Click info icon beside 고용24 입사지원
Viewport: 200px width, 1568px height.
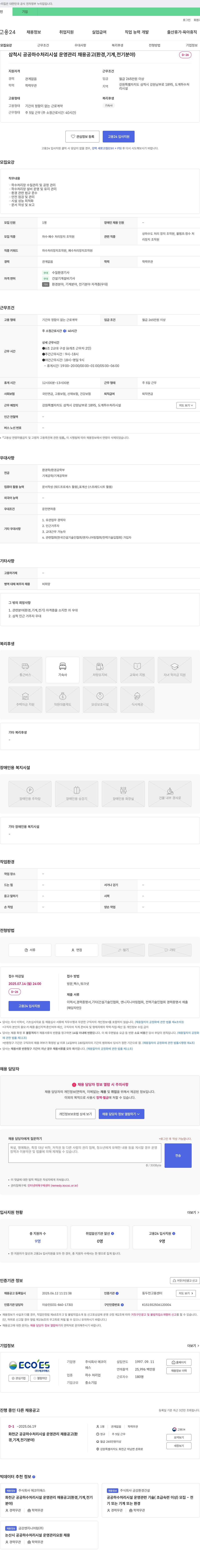(x=174, y=1234)
